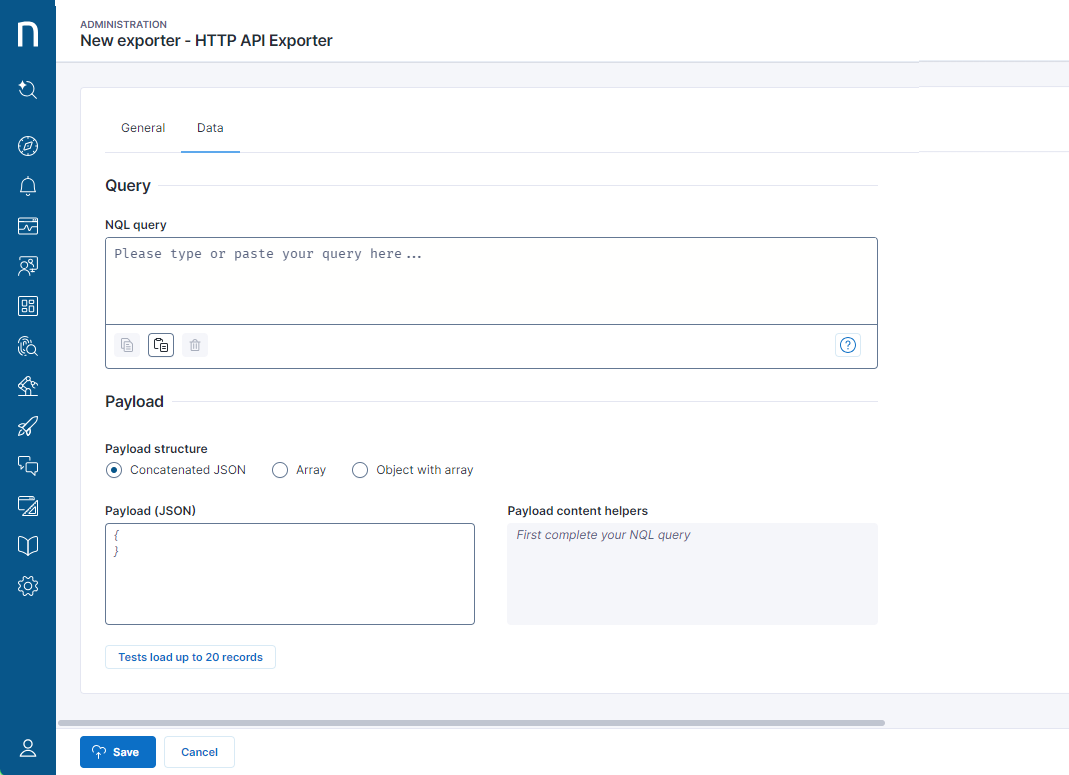Screen dimensions: 1069x775
Task: Open the satellite dish icon in the sidebar
Action: [28, 386]
